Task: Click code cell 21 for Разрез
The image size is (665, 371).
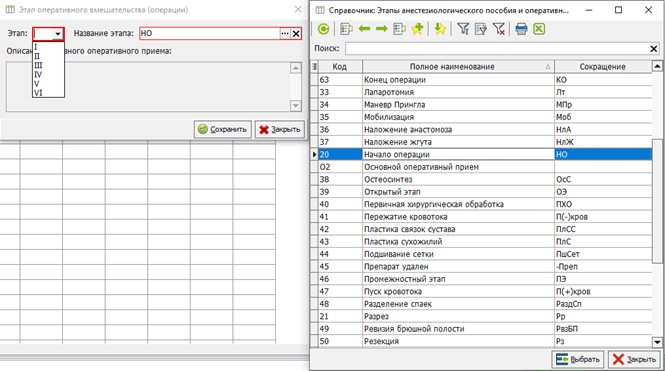Action: (x=341, y=316)
